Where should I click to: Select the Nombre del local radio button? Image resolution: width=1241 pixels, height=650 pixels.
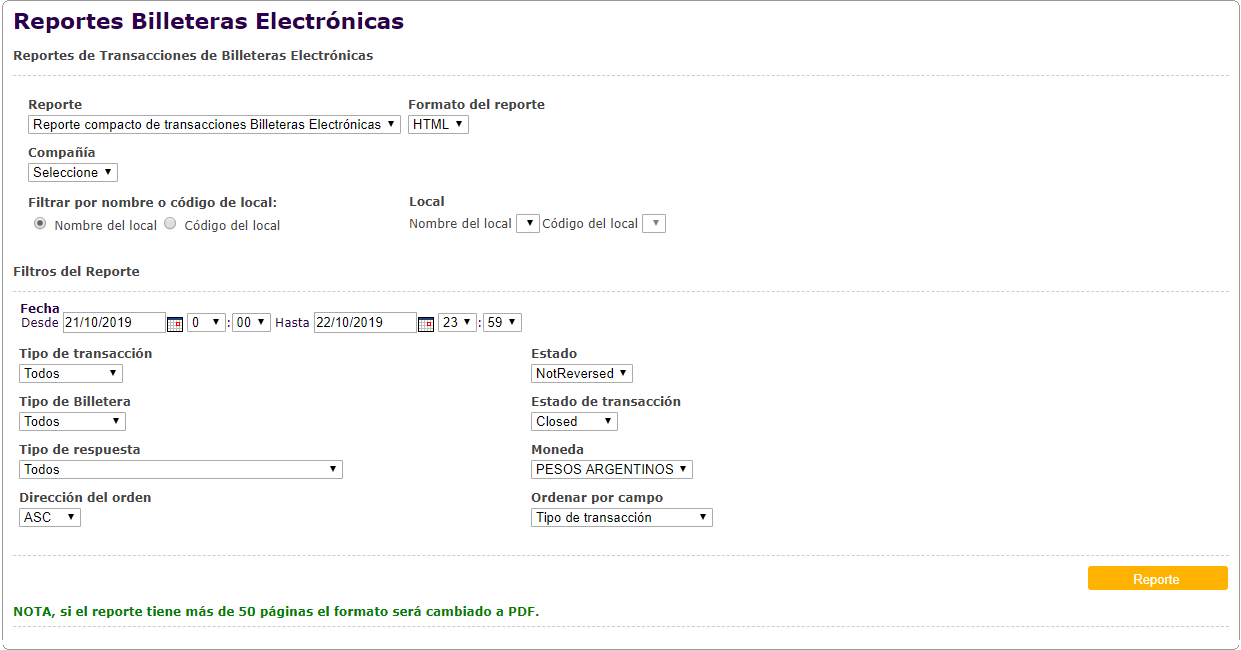(40, 224)
